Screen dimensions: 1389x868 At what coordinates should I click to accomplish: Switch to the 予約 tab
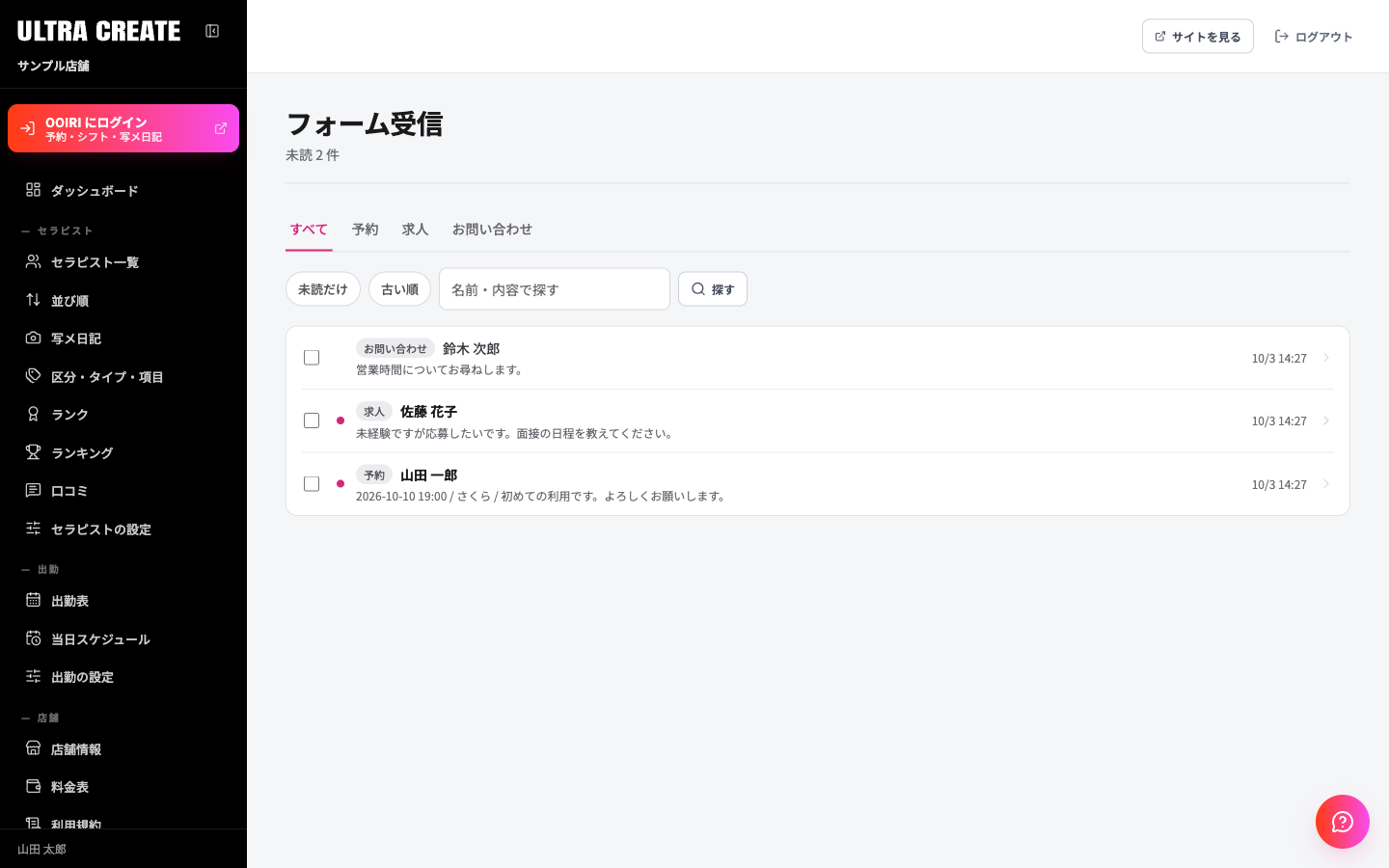pyautogui.click(x=365, y=230)
